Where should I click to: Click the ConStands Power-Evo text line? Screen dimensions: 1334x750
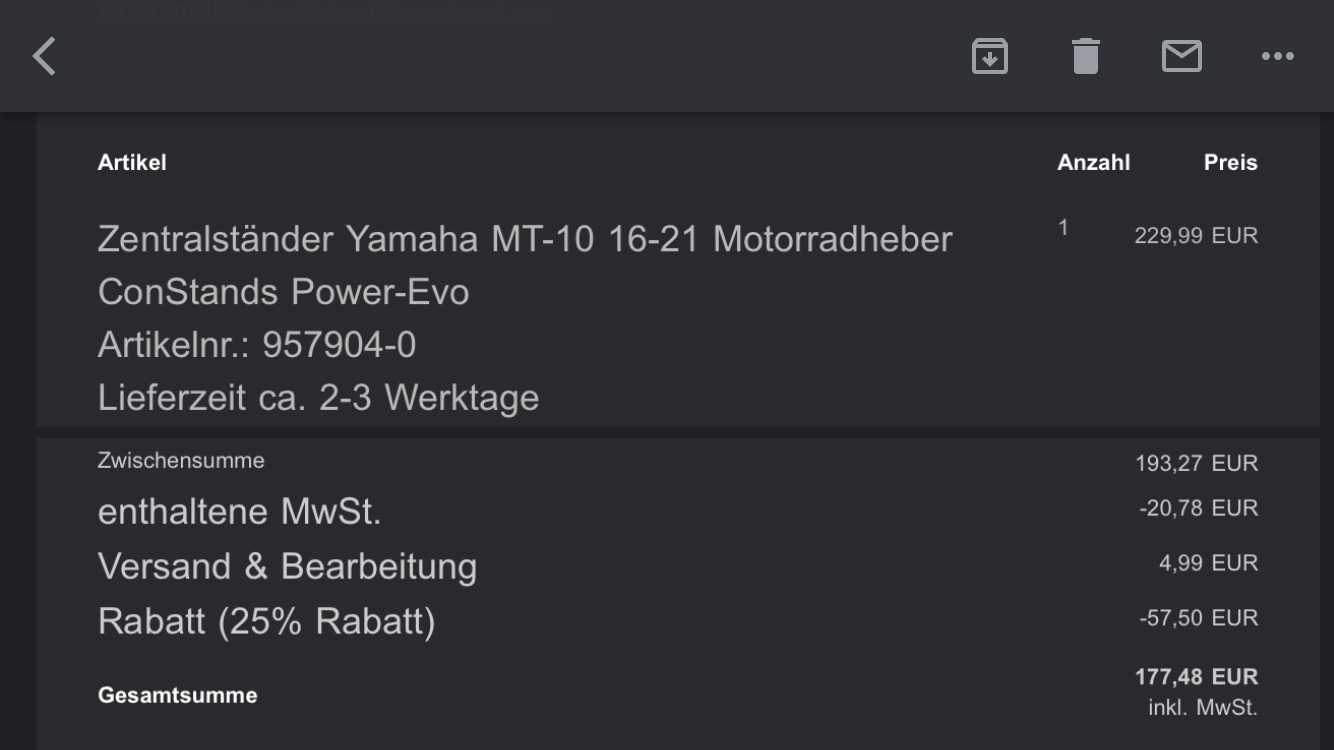[283, 292]
